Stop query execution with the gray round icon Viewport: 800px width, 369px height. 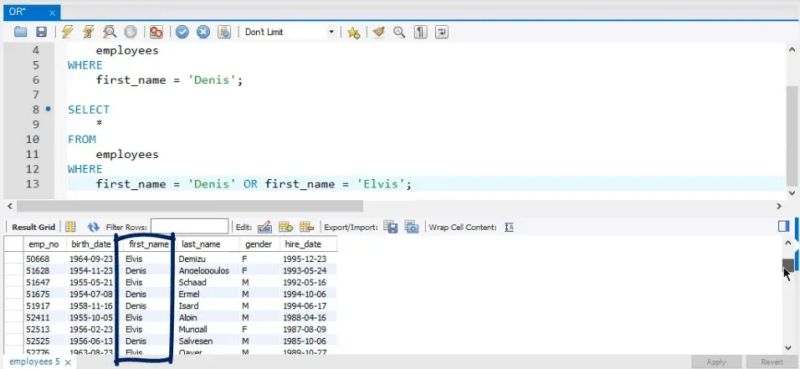131,32
